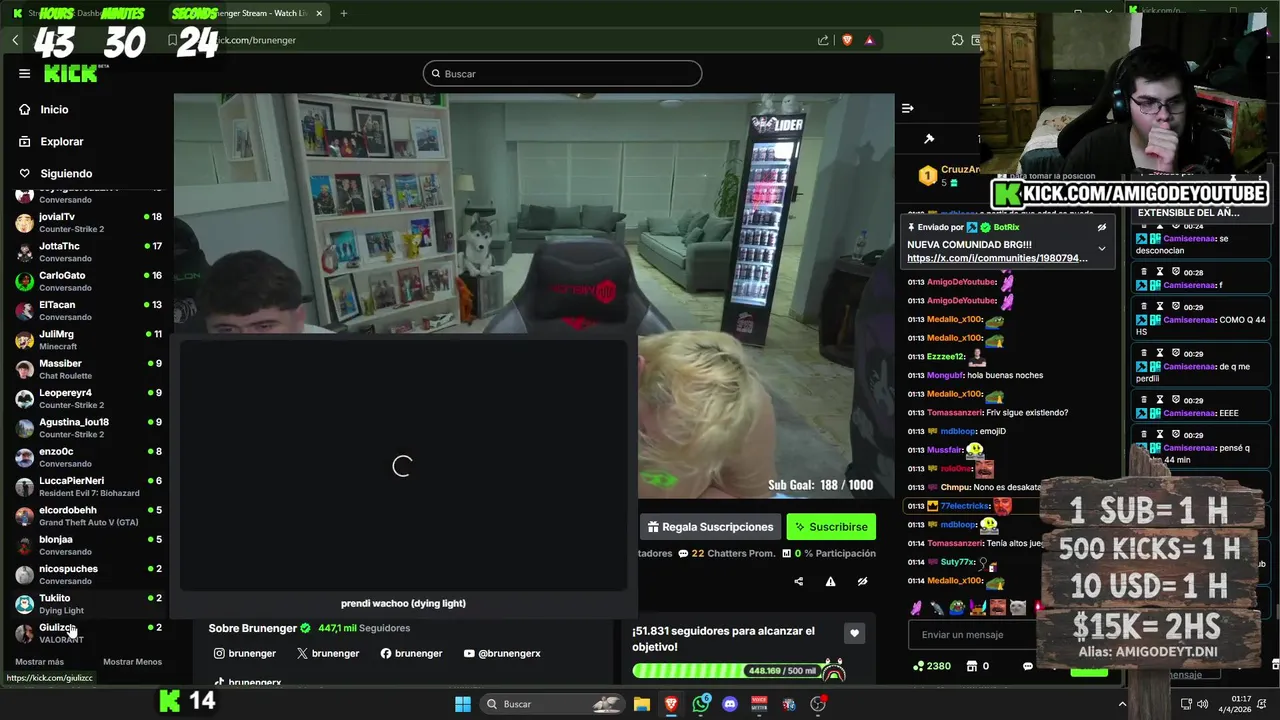Report the stream with warning icon
The height and width of the screenshot is (720, 1280).
click(830, 581)
